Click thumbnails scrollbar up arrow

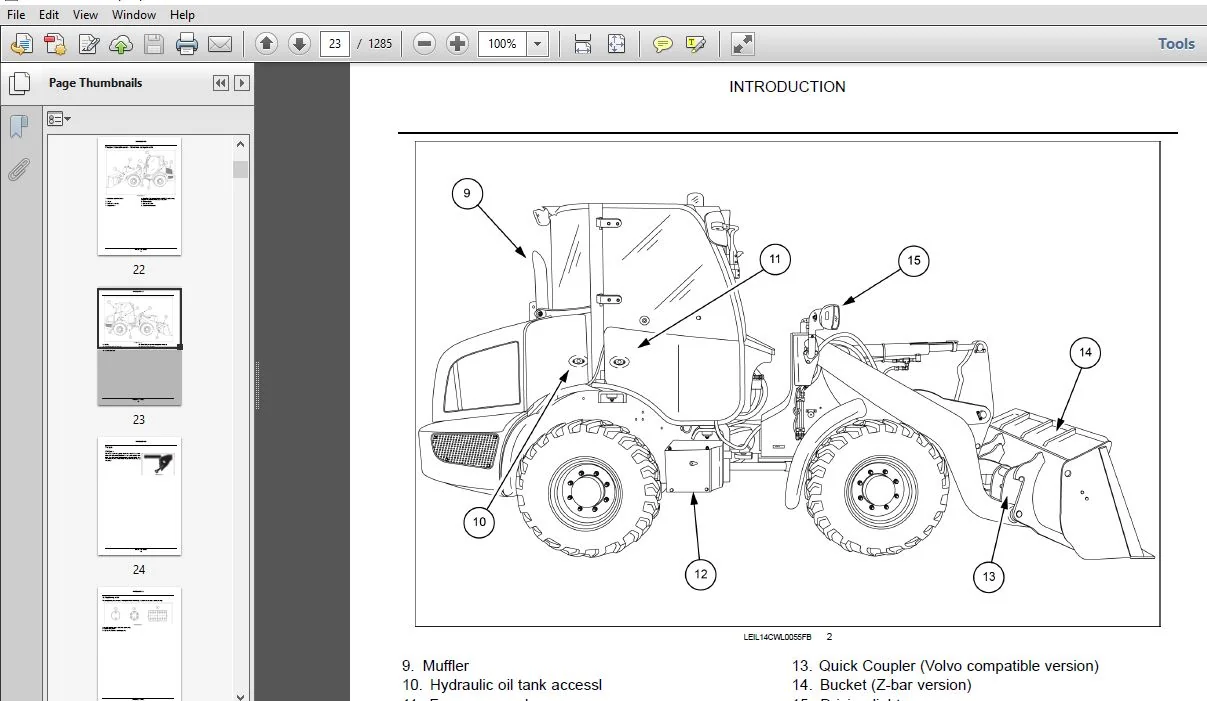point(240,144)
